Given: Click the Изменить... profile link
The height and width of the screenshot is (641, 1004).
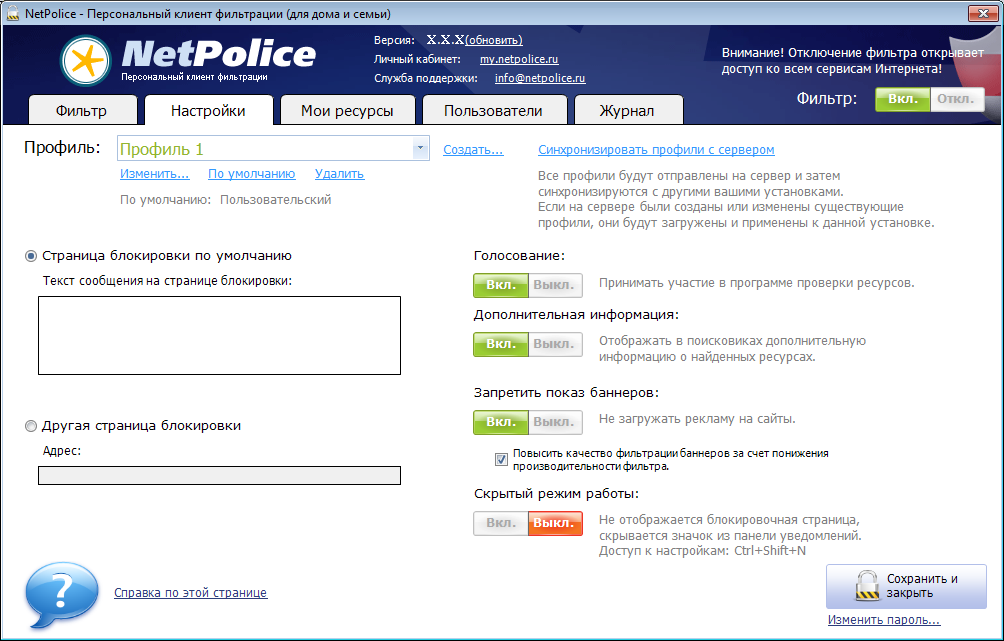Looking at the screenshot, I should coord(154,174).
